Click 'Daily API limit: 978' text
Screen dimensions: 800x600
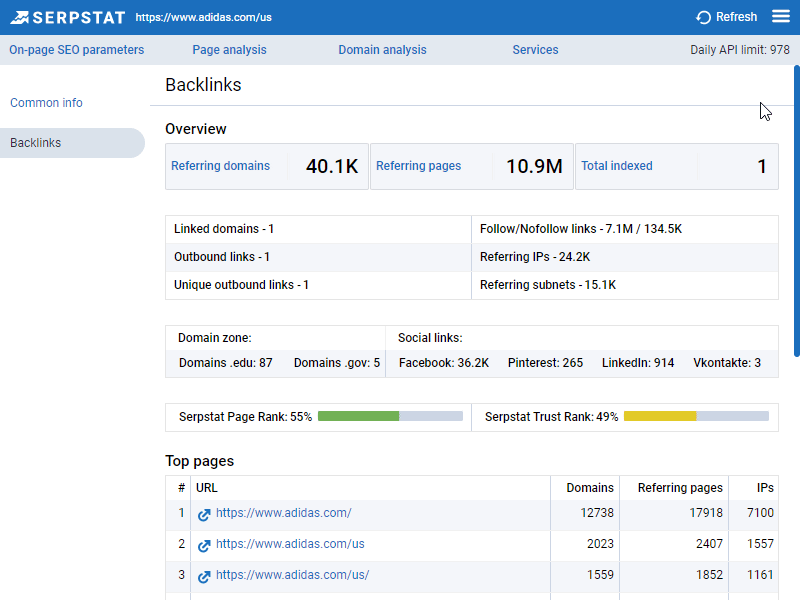(740, 50)
